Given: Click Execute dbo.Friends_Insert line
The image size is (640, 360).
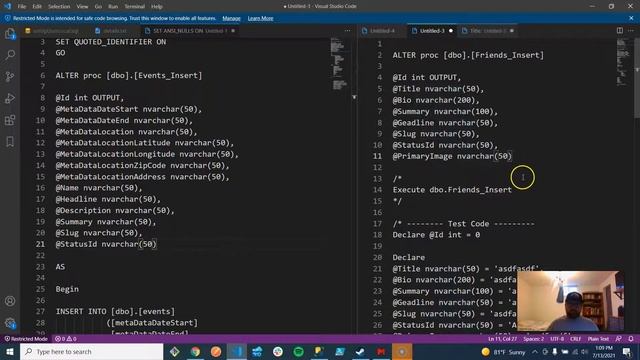Looking at the screenshot, I should click(x=452, y=190).
